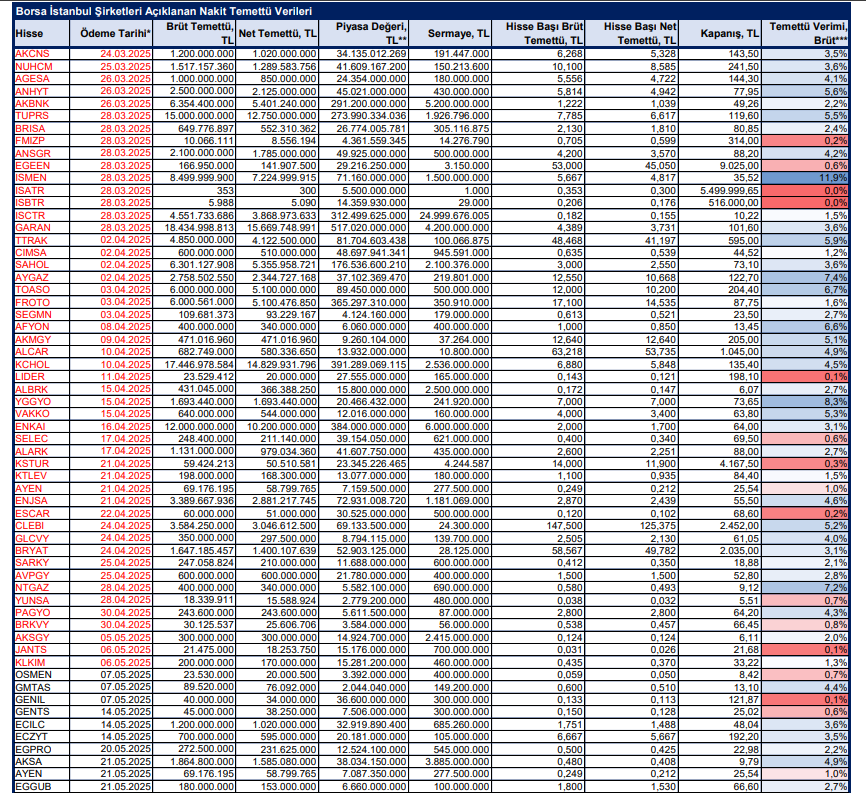Click the table title Borsa İstanbul Şirketleri Açıklanan Nakit Temettü Verileri
The image size is (866, 793).
coord(164,11)
